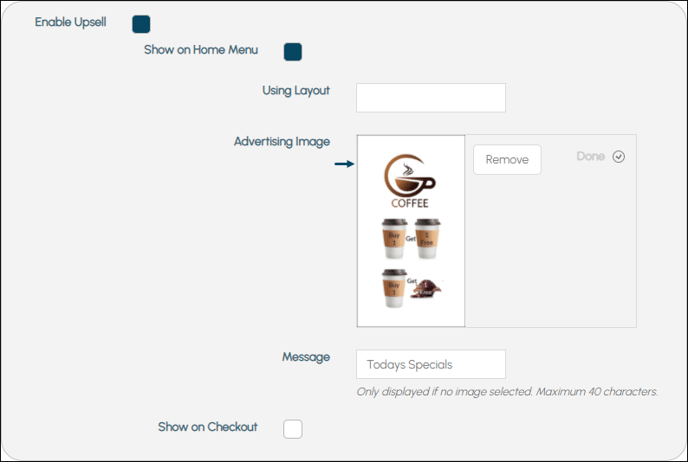Click the blue arrow beside Advertising Image
The height and width of the screenshot is (462, 688).
pos(344,164)
